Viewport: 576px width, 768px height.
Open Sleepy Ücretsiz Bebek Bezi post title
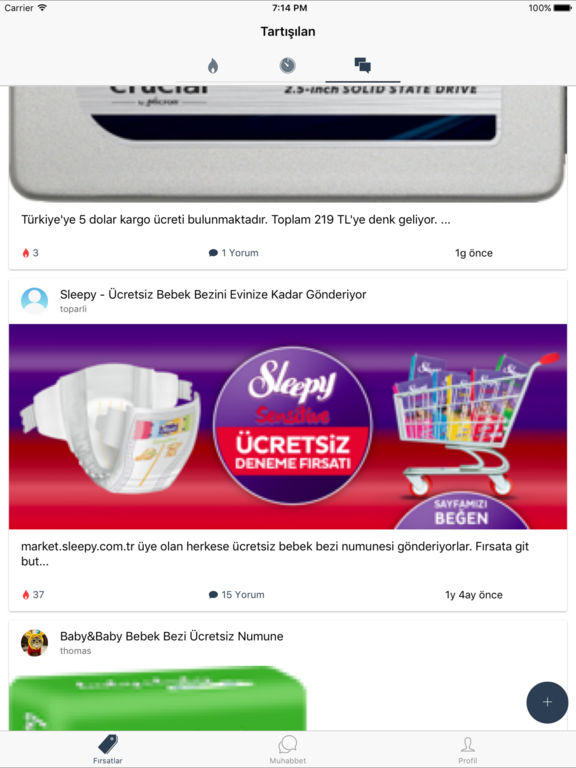click(213, 294)
